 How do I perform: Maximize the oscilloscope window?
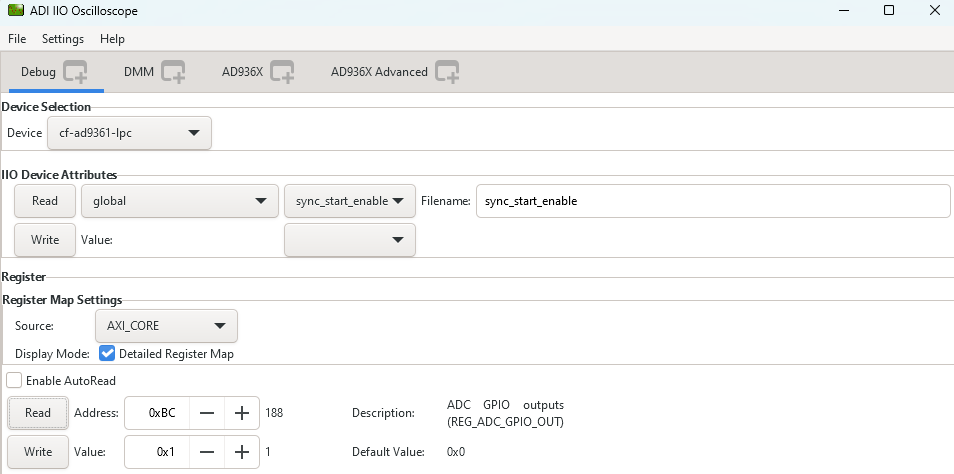[x=889, y=10]
